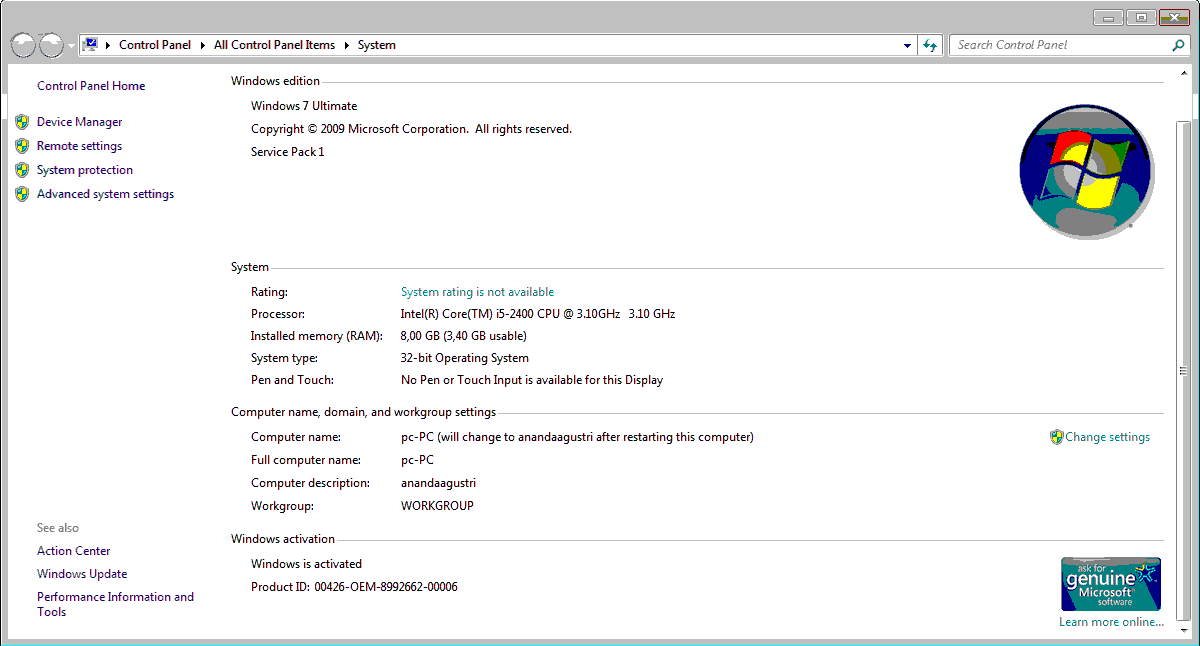Screen dimensions: 1200x646
Task: Click Windows is activated text
Action: click(x=306, y=564)
